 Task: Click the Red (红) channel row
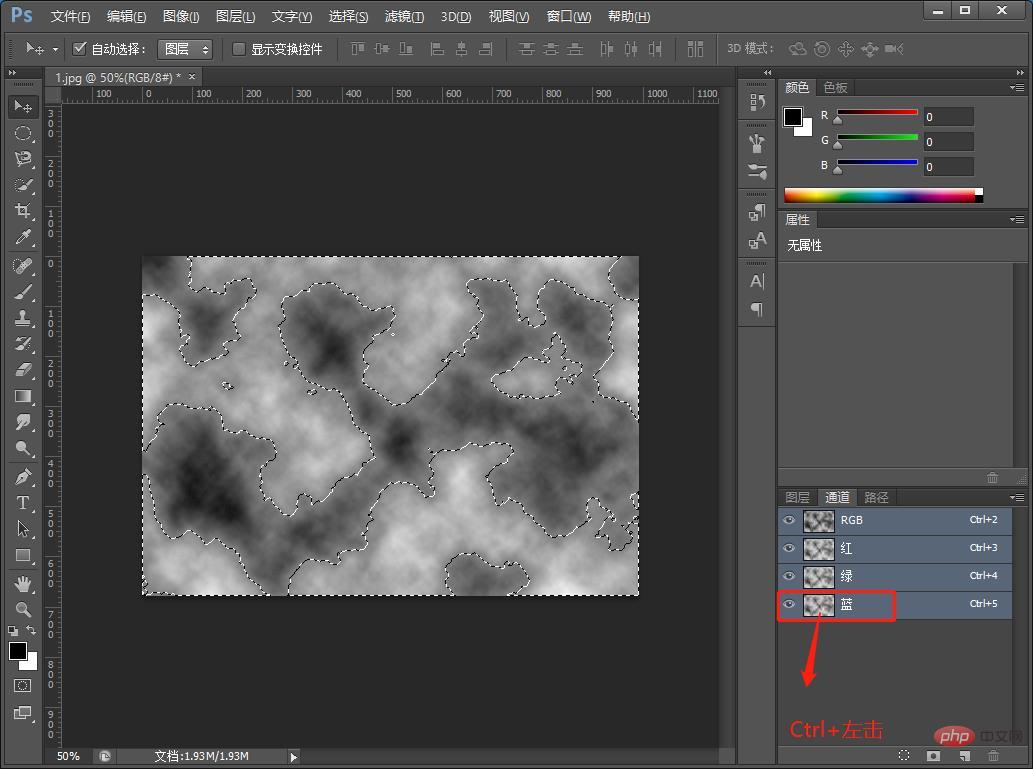pyautogui.click(x=895, y=548)
